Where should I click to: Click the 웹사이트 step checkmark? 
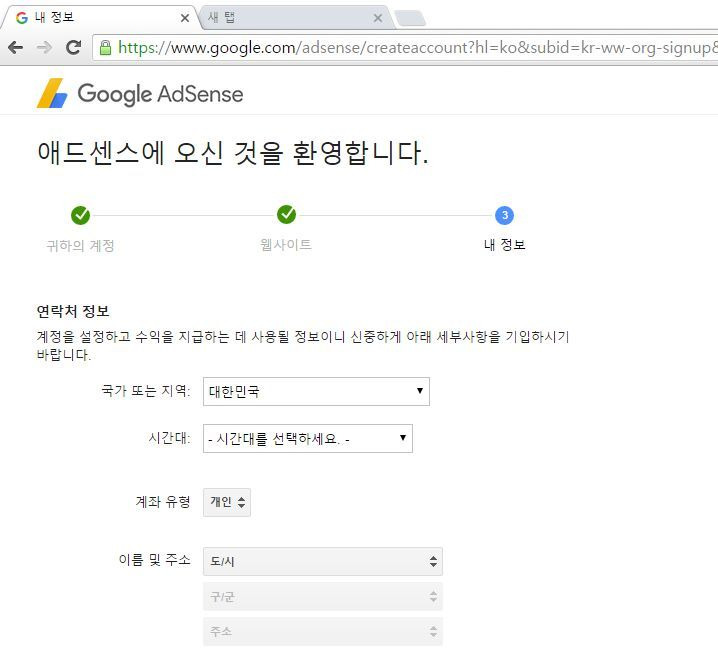[287, 215]
